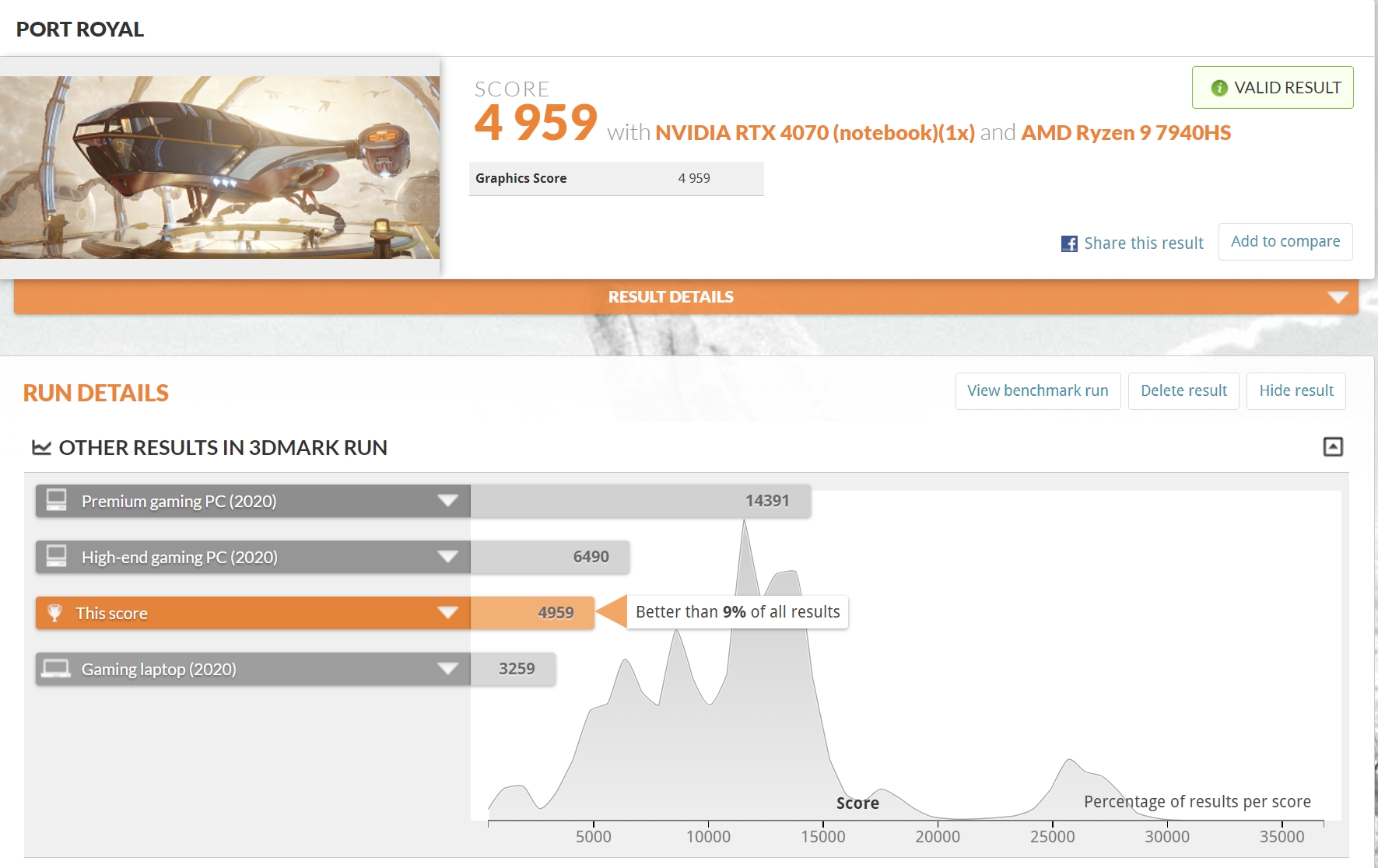Click Delete result button
Image resolution: width=1378 pixels, height=868 pixels.
[x=1183, y=390]
